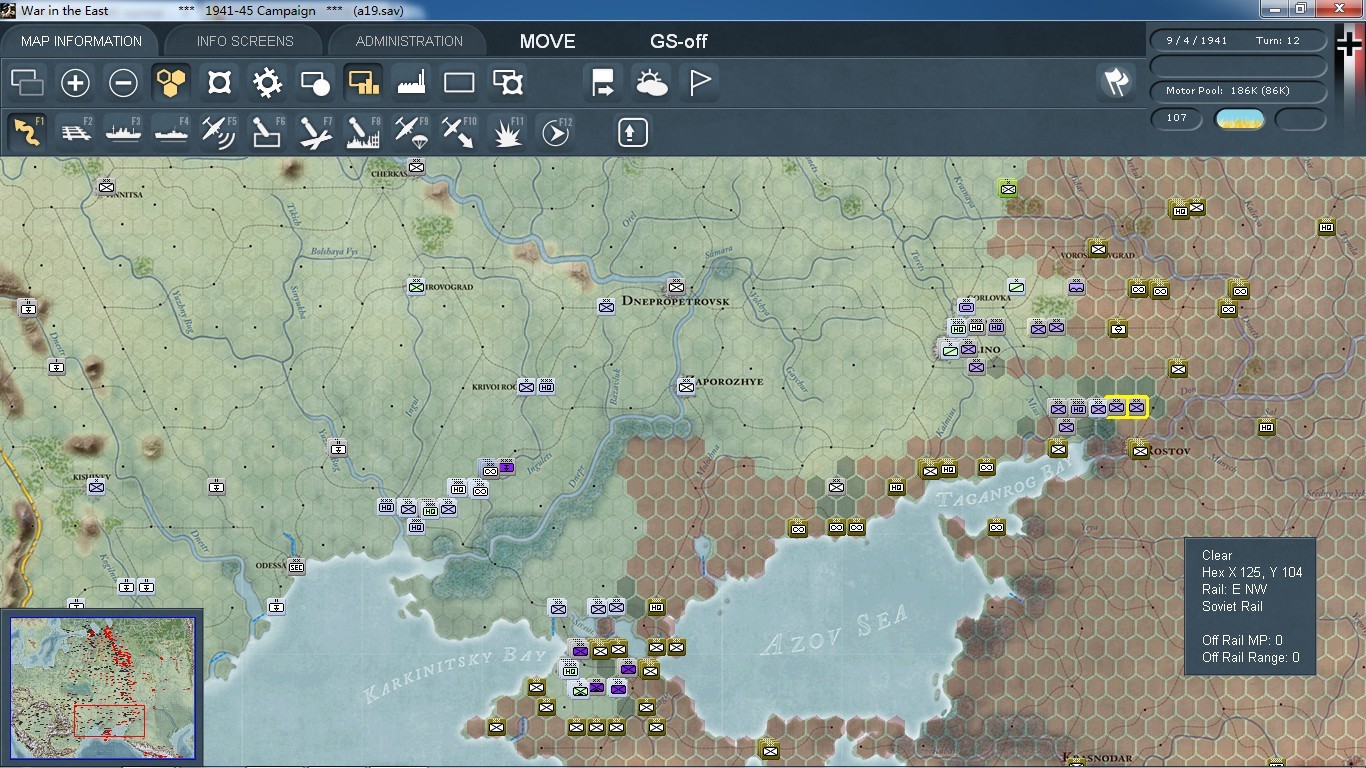
Task: Click the MOVE mode label
Action: pos(548,41)
